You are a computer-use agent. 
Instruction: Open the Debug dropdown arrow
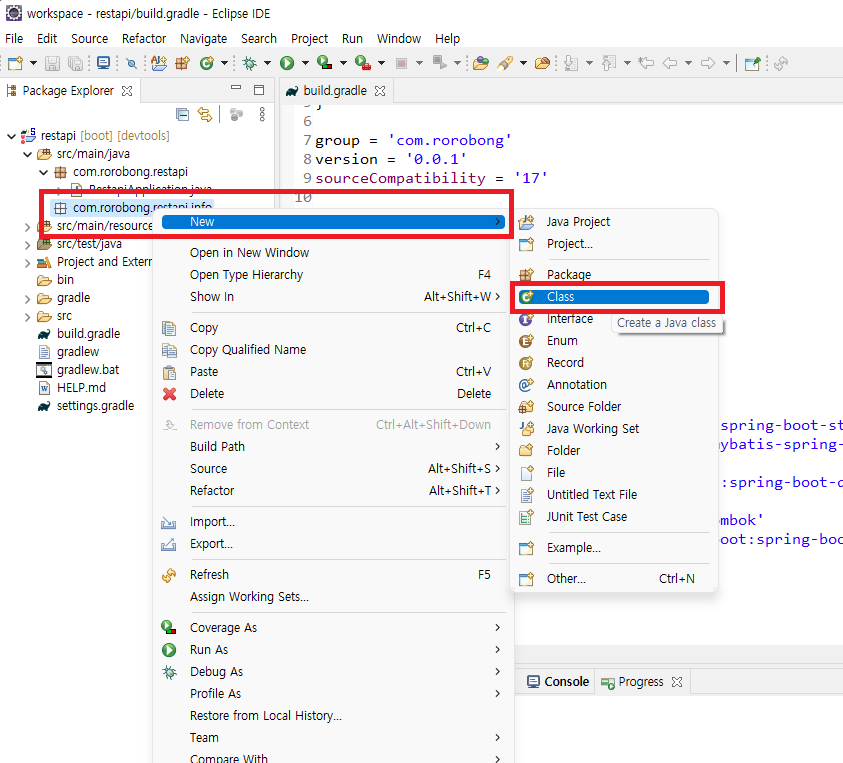(267, 63)
